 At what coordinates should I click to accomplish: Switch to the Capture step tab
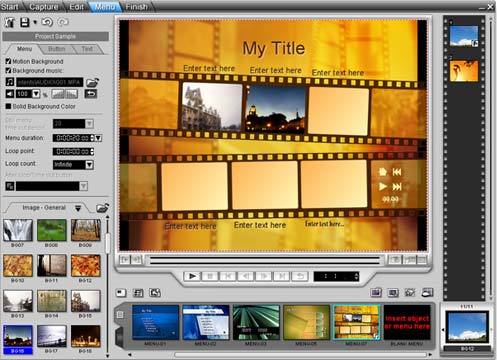(x=44, y=6)
